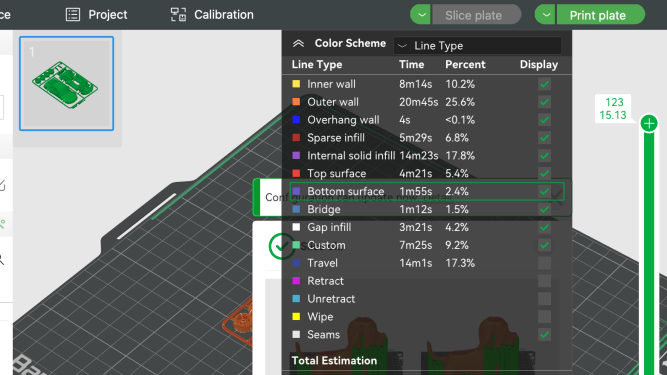Image resolution: width=667 pixels, height=375 pixels.
Task: Enable Unretract display checkbox
Action: [x=544, y=299]
